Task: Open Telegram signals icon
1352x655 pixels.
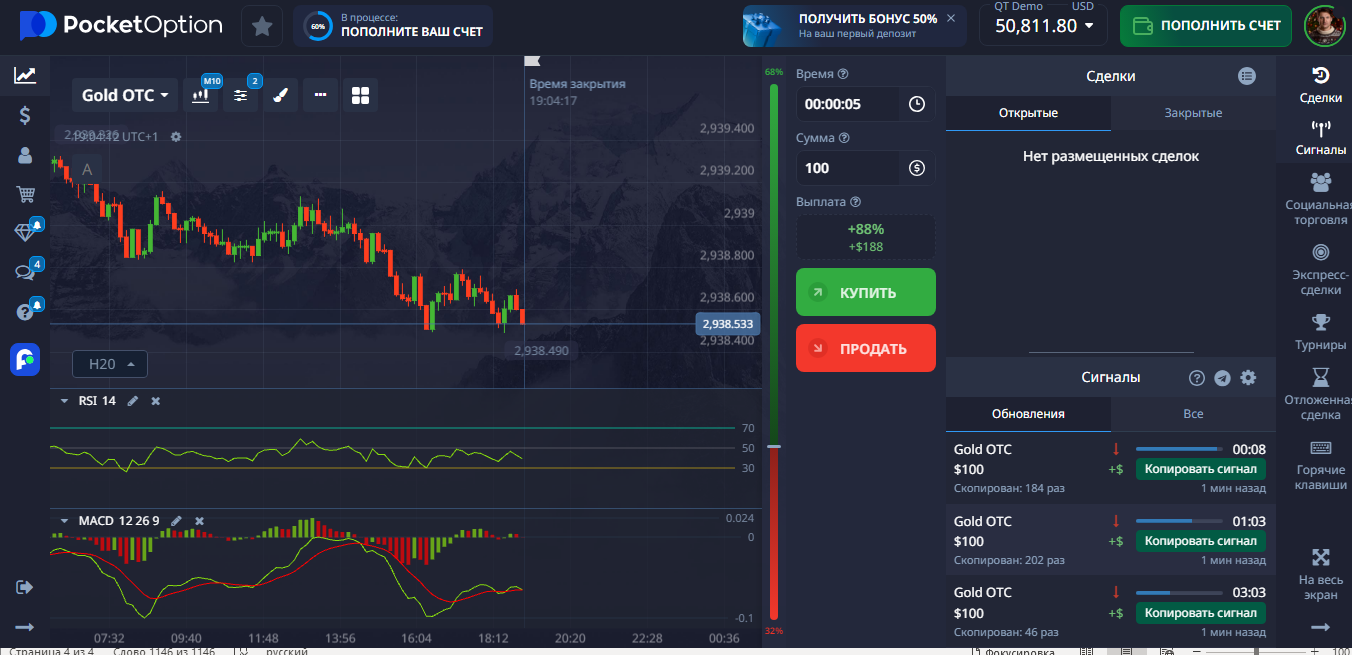Action: tap(1222, 378)
